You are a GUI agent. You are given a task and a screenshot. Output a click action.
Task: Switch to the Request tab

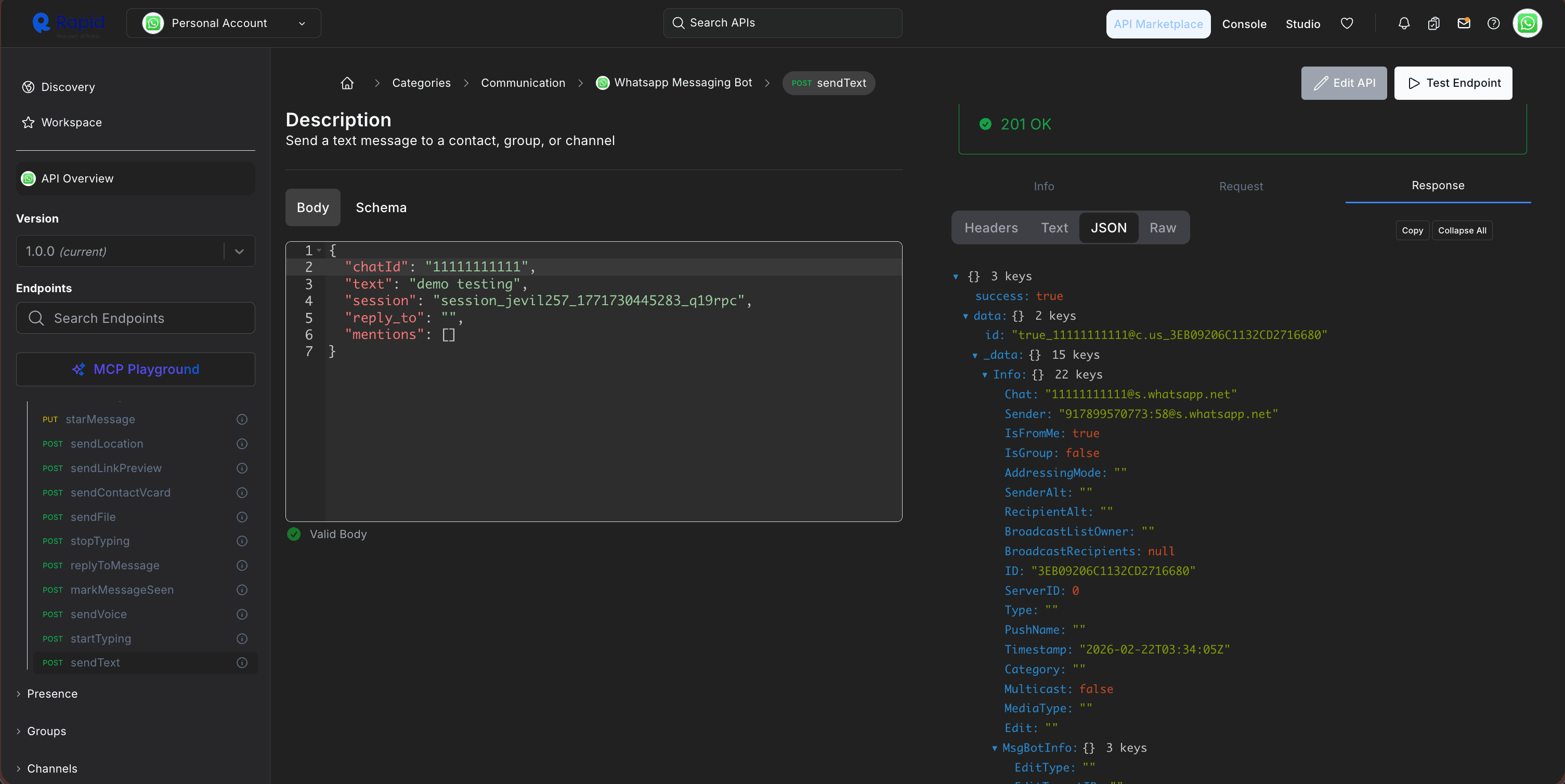click(x=1241, y=187)
